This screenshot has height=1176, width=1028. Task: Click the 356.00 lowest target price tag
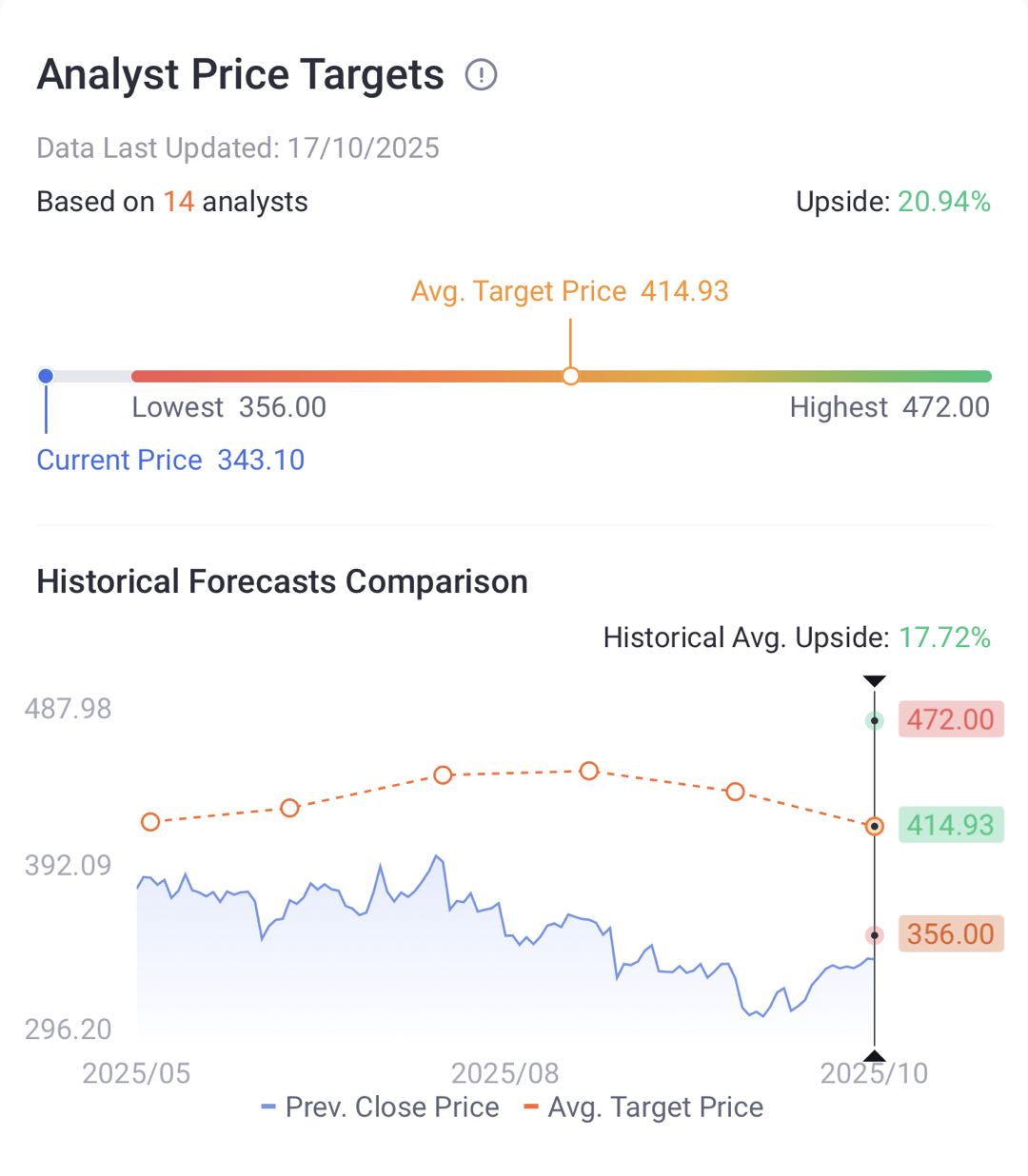(950, 934)
